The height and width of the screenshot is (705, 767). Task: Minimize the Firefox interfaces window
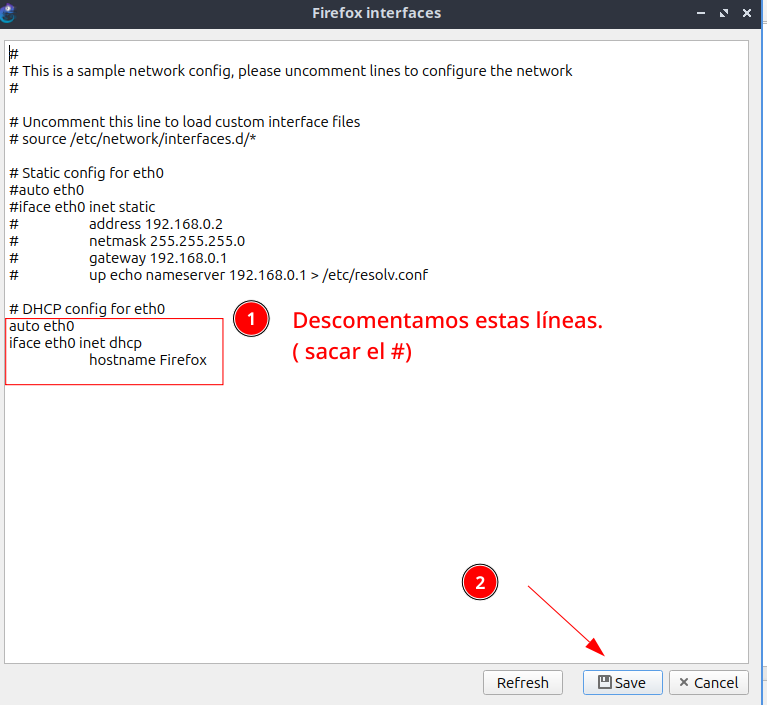(700, 13)
